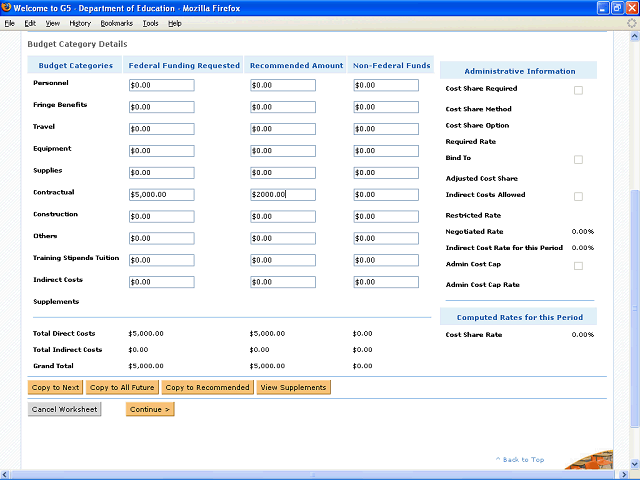Click the Firefox icon in the title bar

click(8, 8)
